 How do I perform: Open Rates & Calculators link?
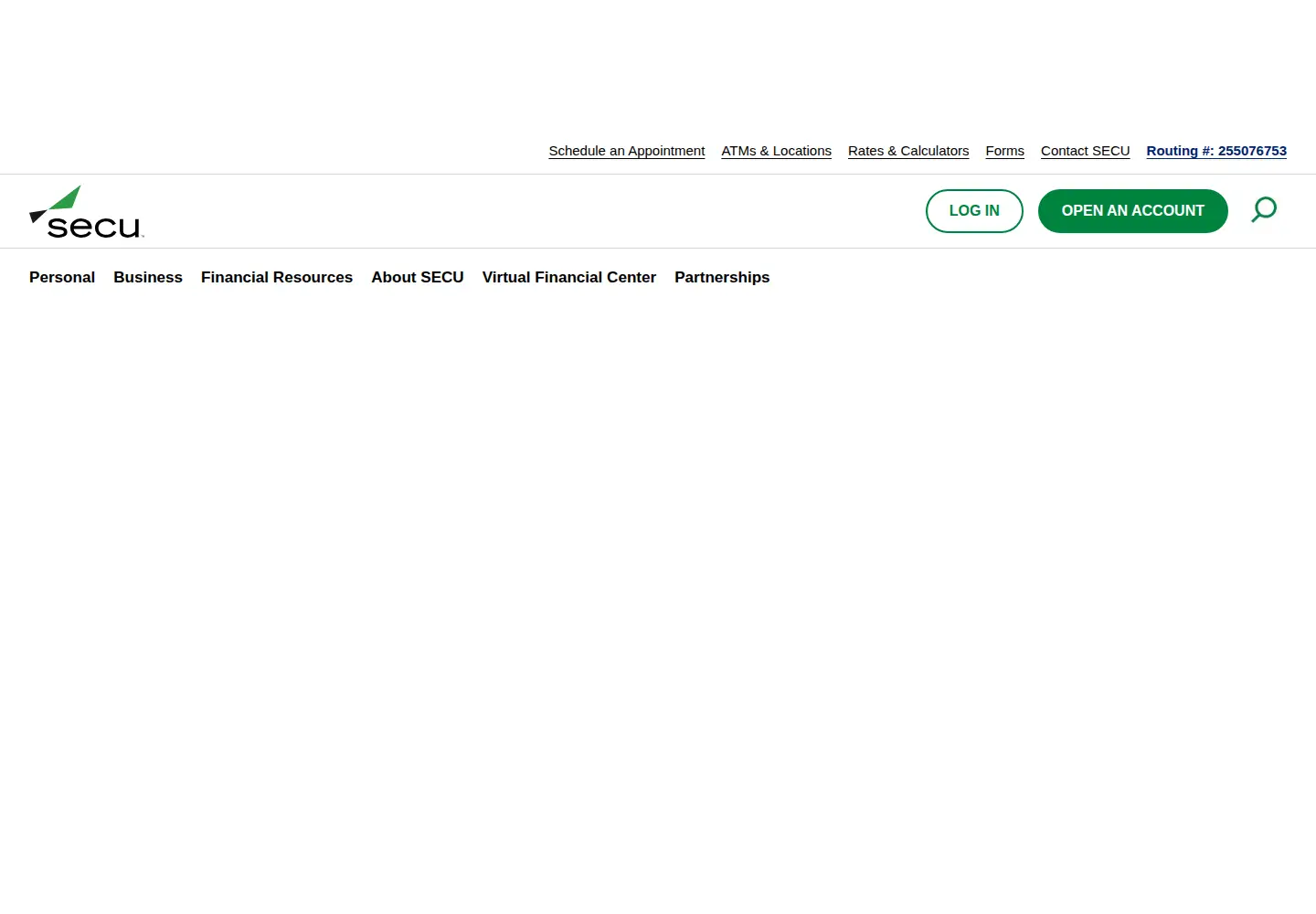[x=908, y=151]
